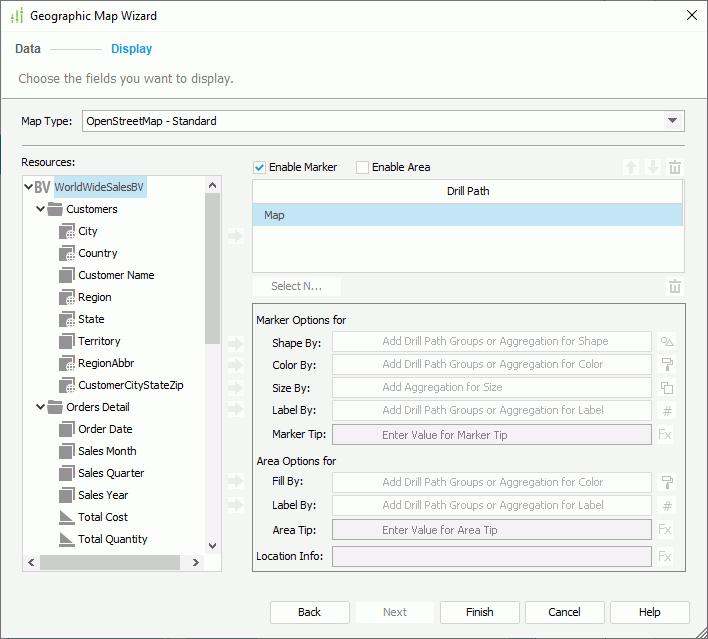Open the Map Type dropdown
The height and width of the screenshot is (639, 708).
[672, 121]
